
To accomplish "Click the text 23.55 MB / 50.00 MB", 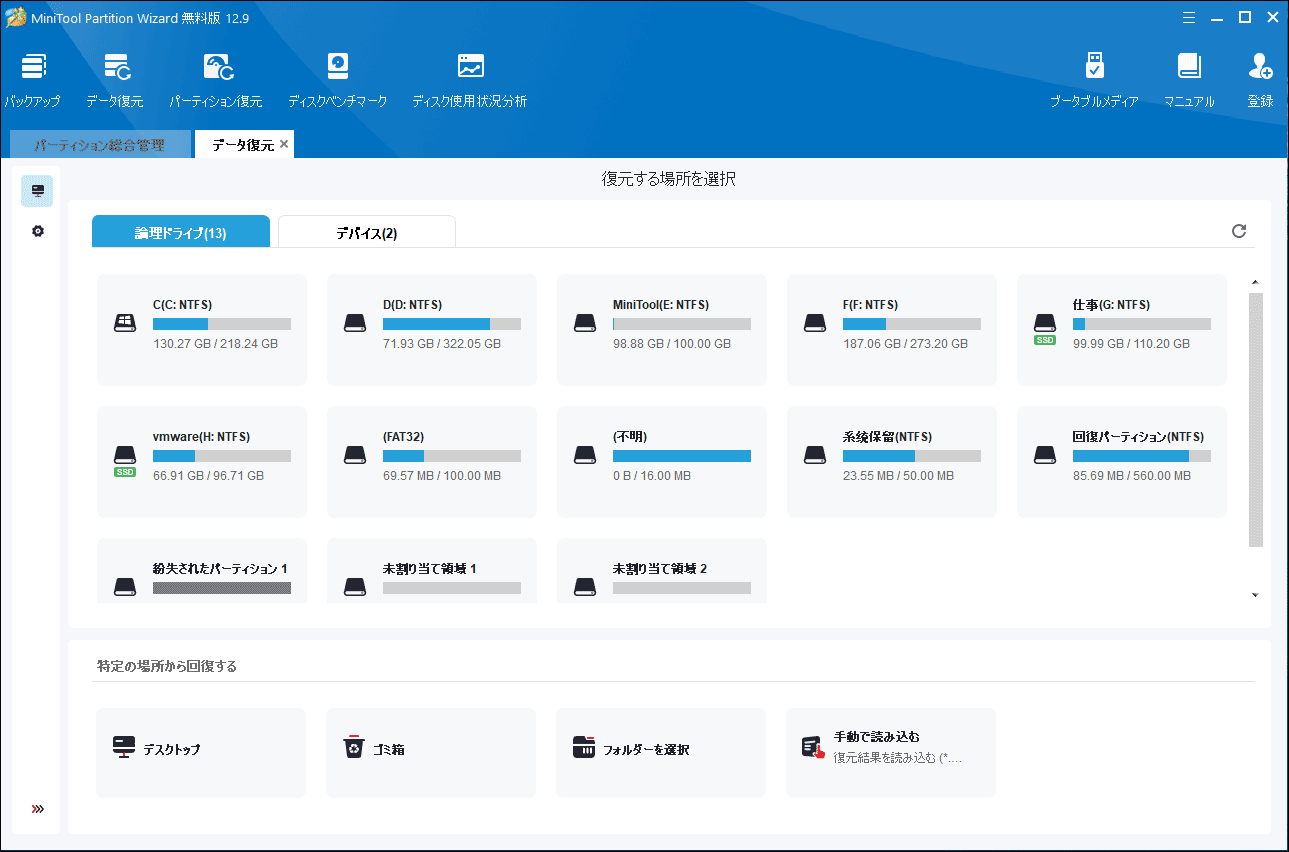I will pos(898,476).
